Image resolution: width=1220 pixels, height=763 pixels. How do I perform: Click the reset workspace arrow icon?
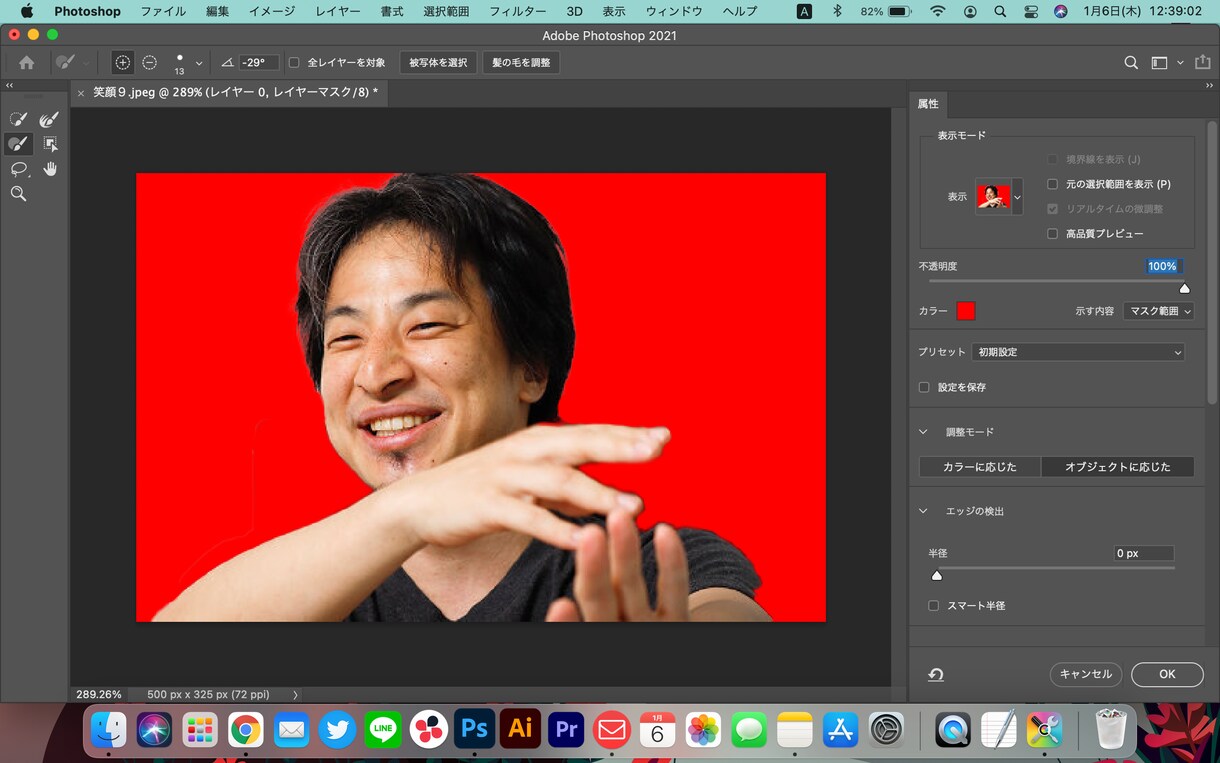(935, 675)
